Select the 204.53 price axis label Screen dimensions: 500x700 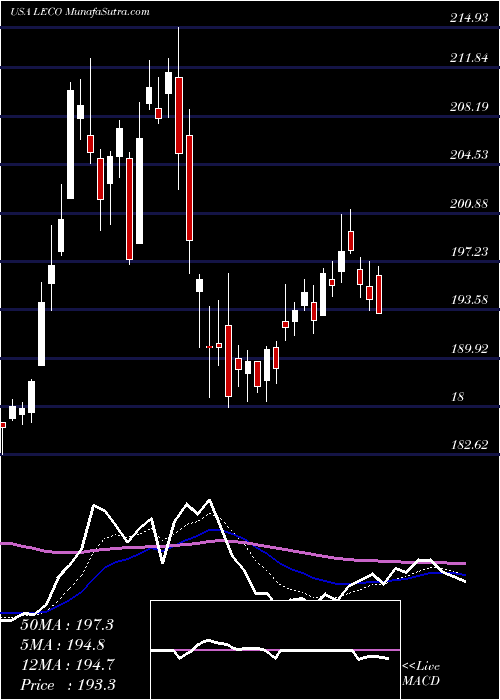[x=469, y=154]
